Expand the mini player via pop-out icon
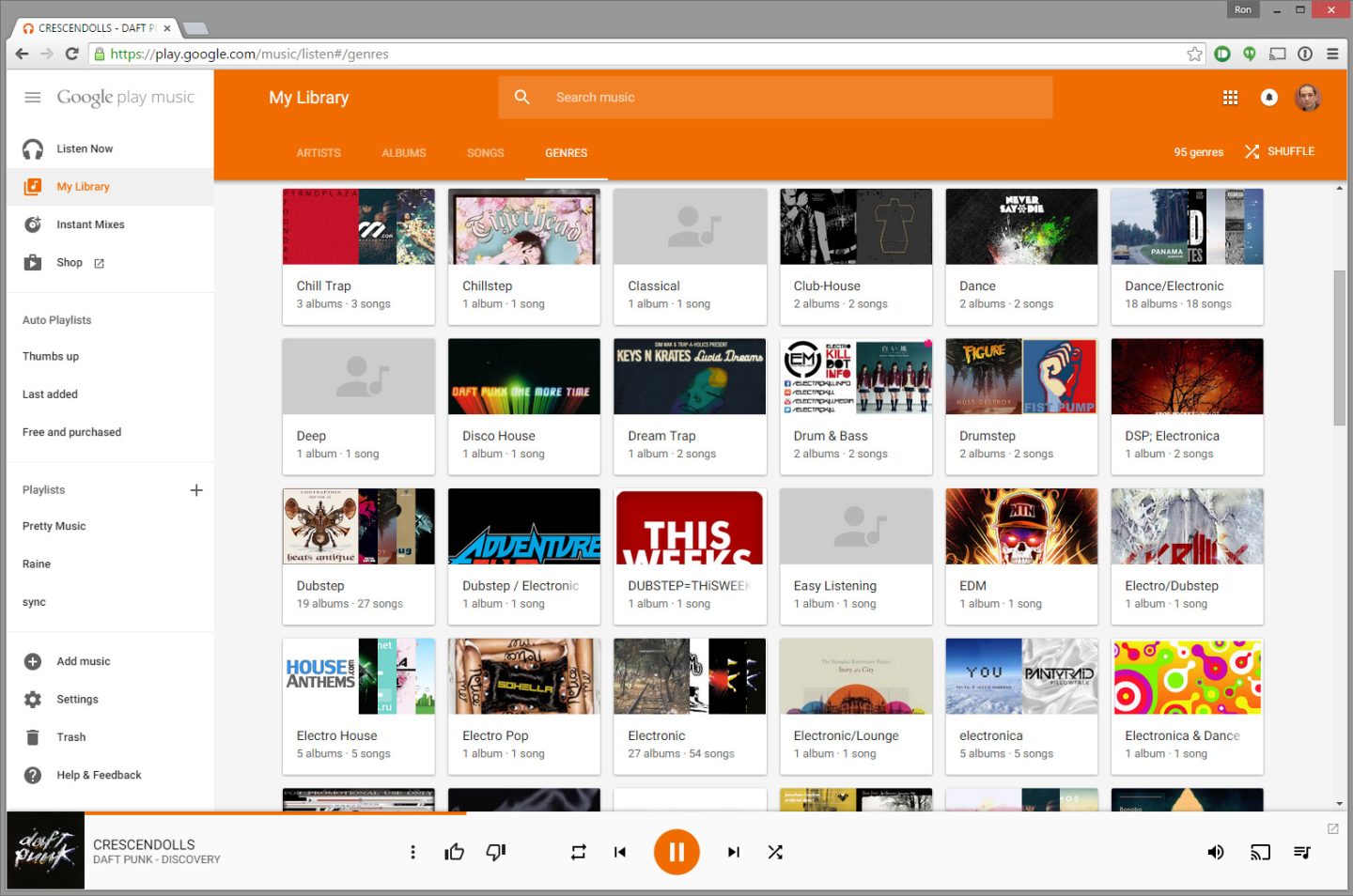Screen dimensions: 1353x896 tap(1332, 828)
